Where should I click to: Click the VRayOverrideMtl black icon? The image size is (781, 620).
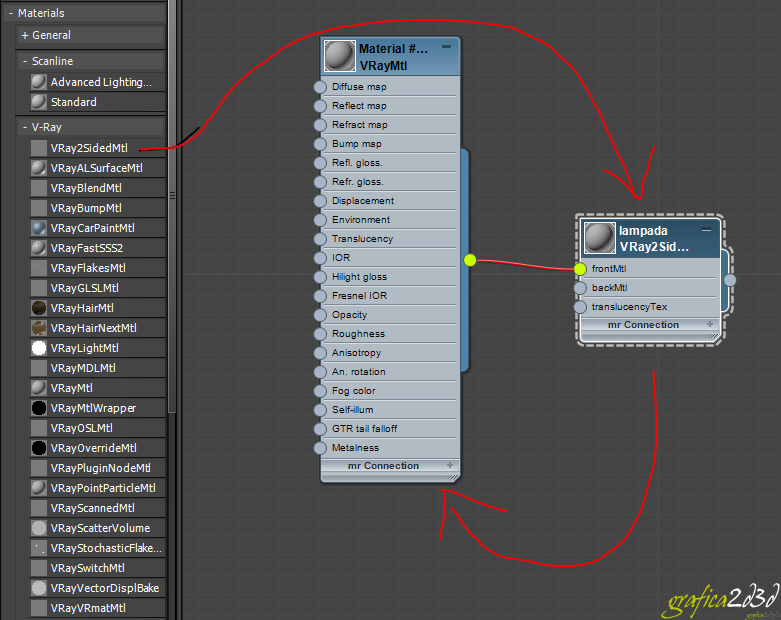[x=39, y=448]
